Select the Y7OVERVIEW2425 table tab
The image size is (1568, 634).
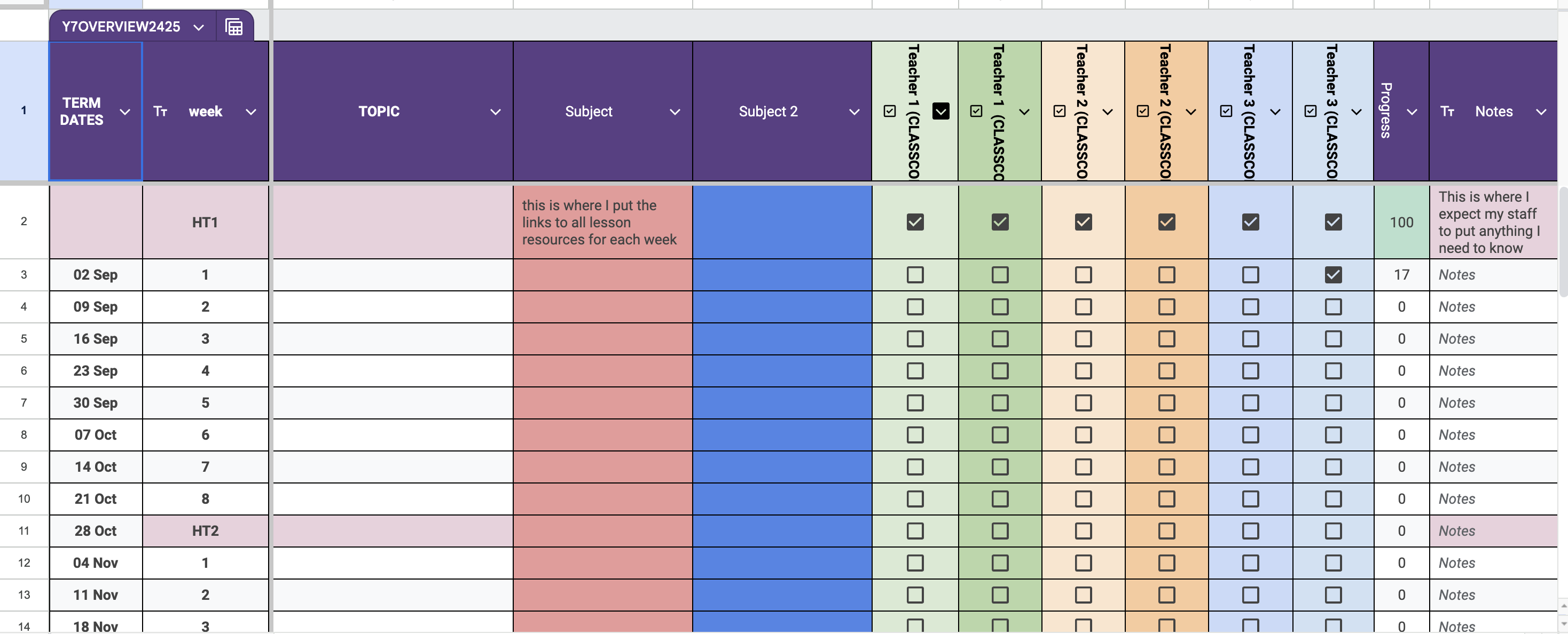[121, 26]
